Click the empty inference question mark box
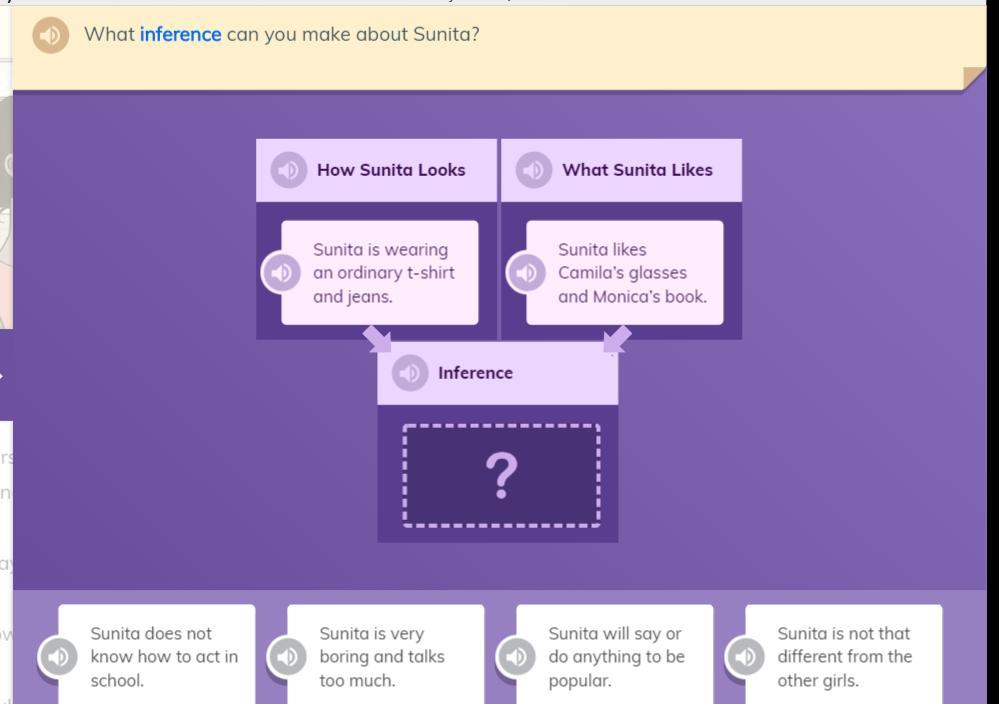Screen dimensions: 999x704 coord(501,476)
